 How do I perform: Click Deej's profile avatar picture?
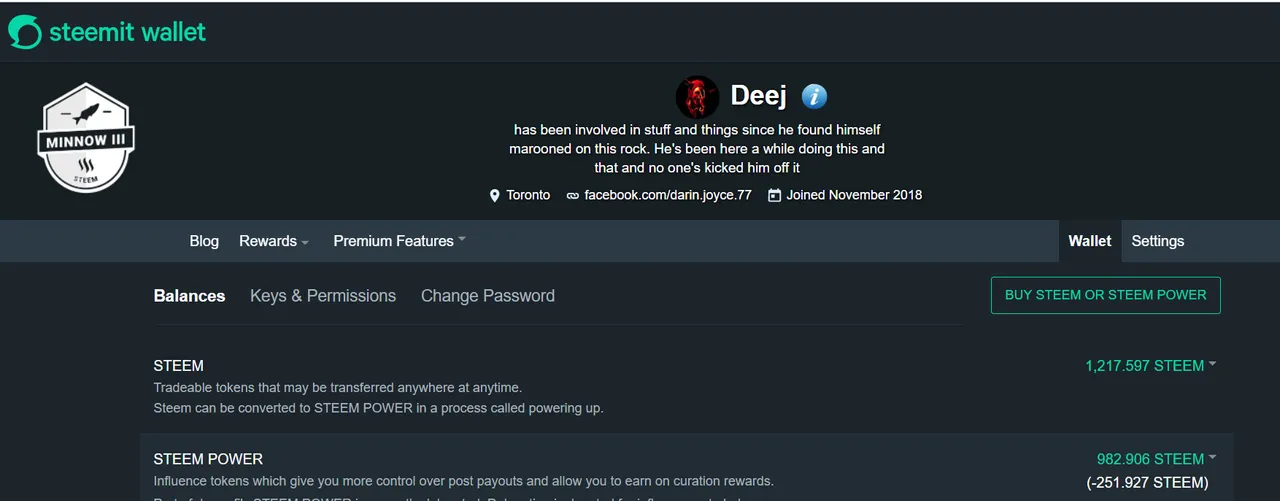pos(697,97)
